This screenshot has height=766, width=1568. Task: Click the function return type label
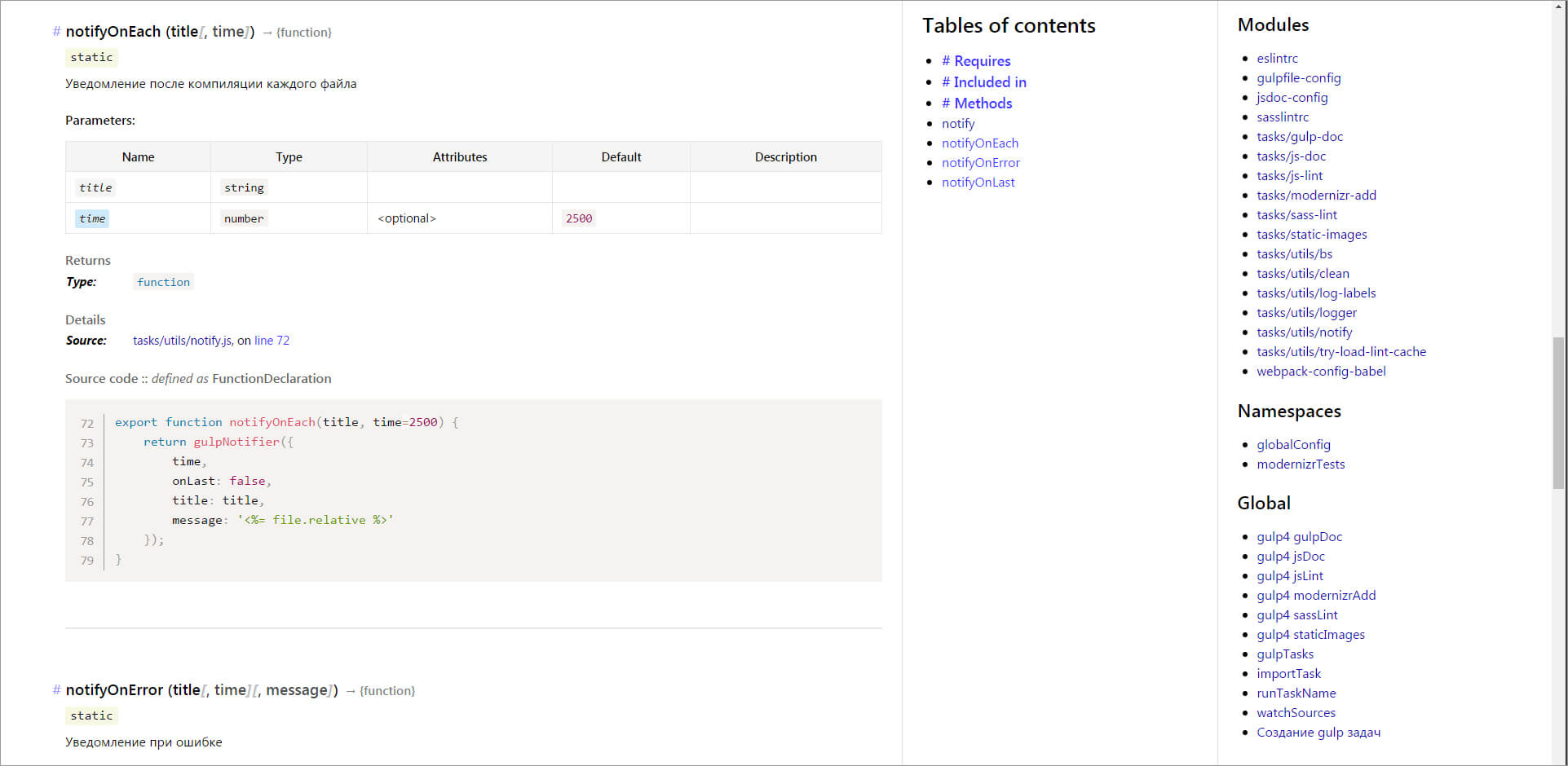point(163,282)
